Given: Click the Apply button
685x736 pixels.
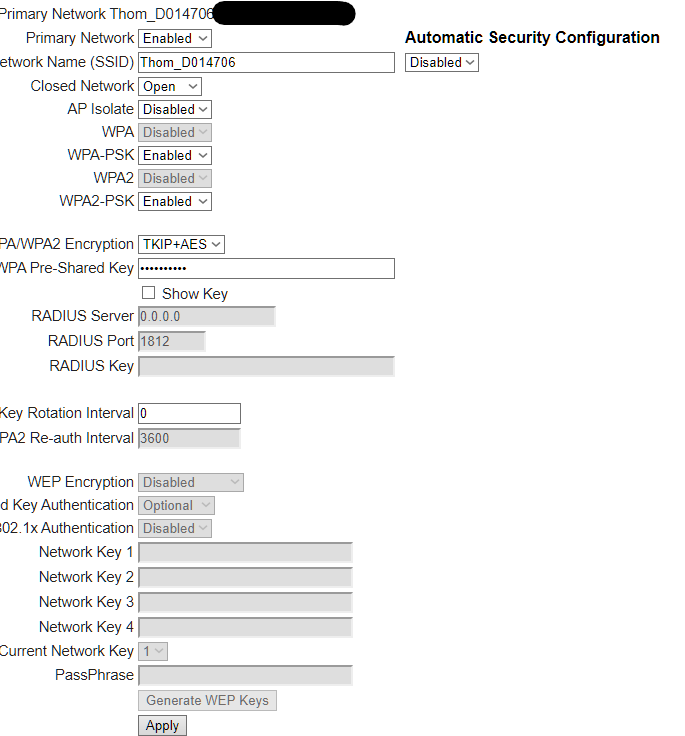Looking at the screenshot, I should [162, 726].
